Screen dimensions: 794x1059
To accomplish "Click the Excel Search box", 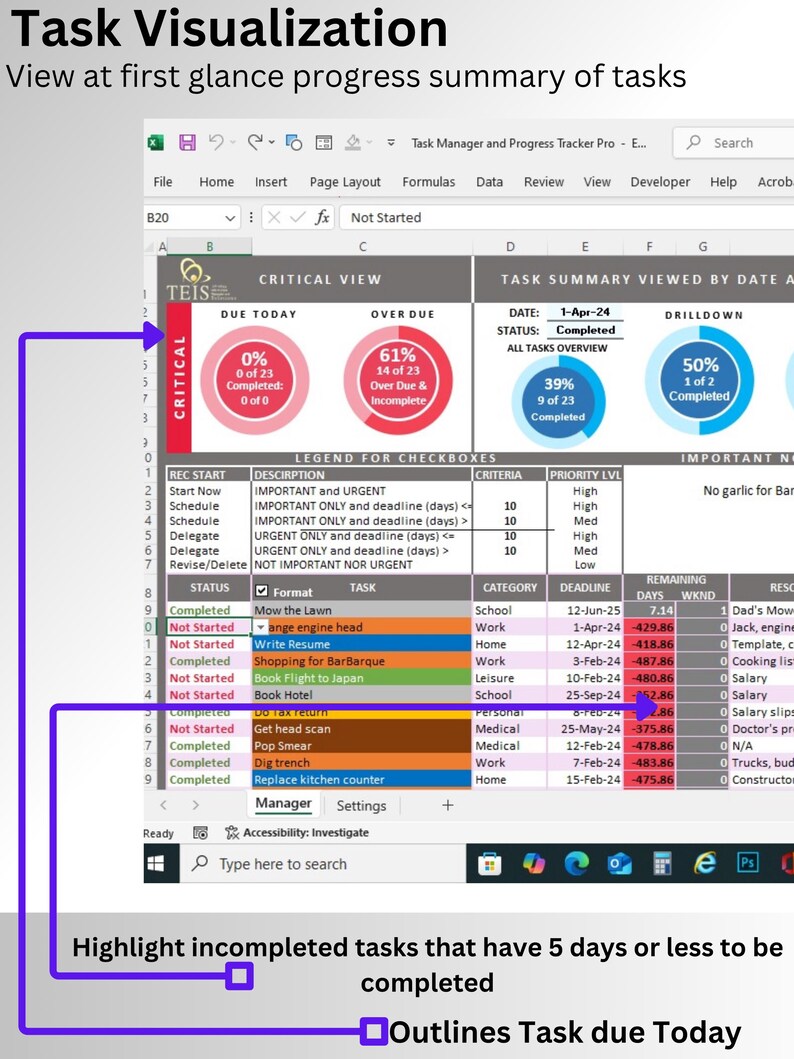I will pos(735,143).
